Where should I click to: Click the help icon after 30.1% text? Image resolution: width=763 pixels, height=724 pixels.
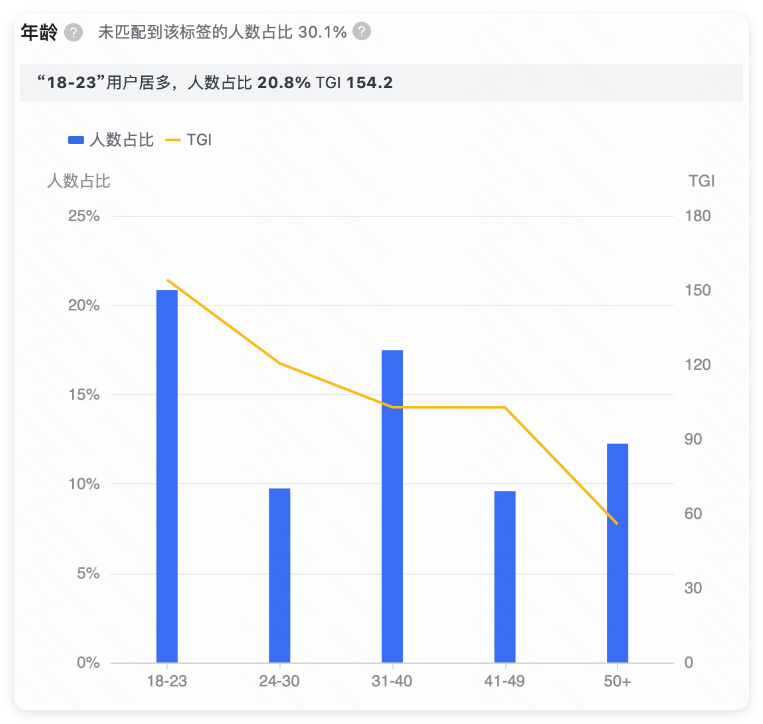[x=362, y=32]
